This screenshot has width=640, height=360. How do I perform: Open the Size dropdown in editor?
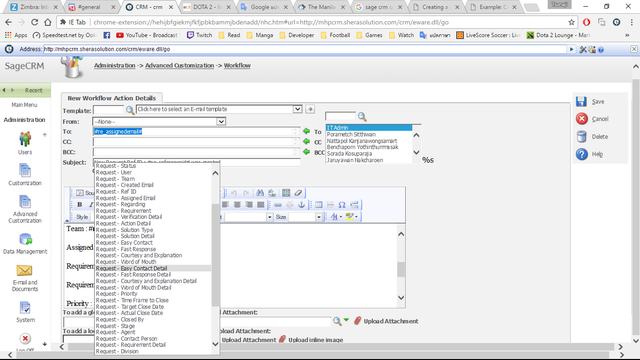tap(319, 217)
